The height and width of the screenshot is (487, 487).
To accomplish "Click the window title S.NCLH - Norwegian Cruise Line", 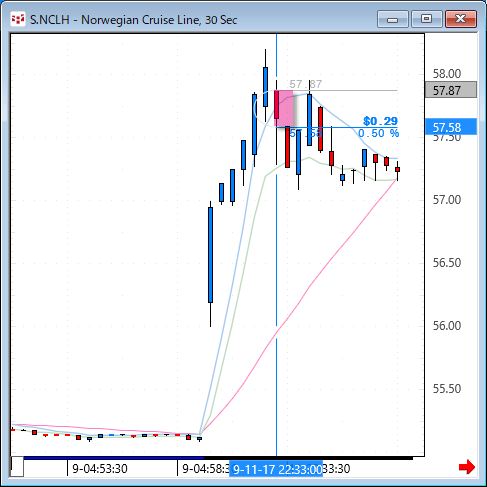I will click(133, 20).
